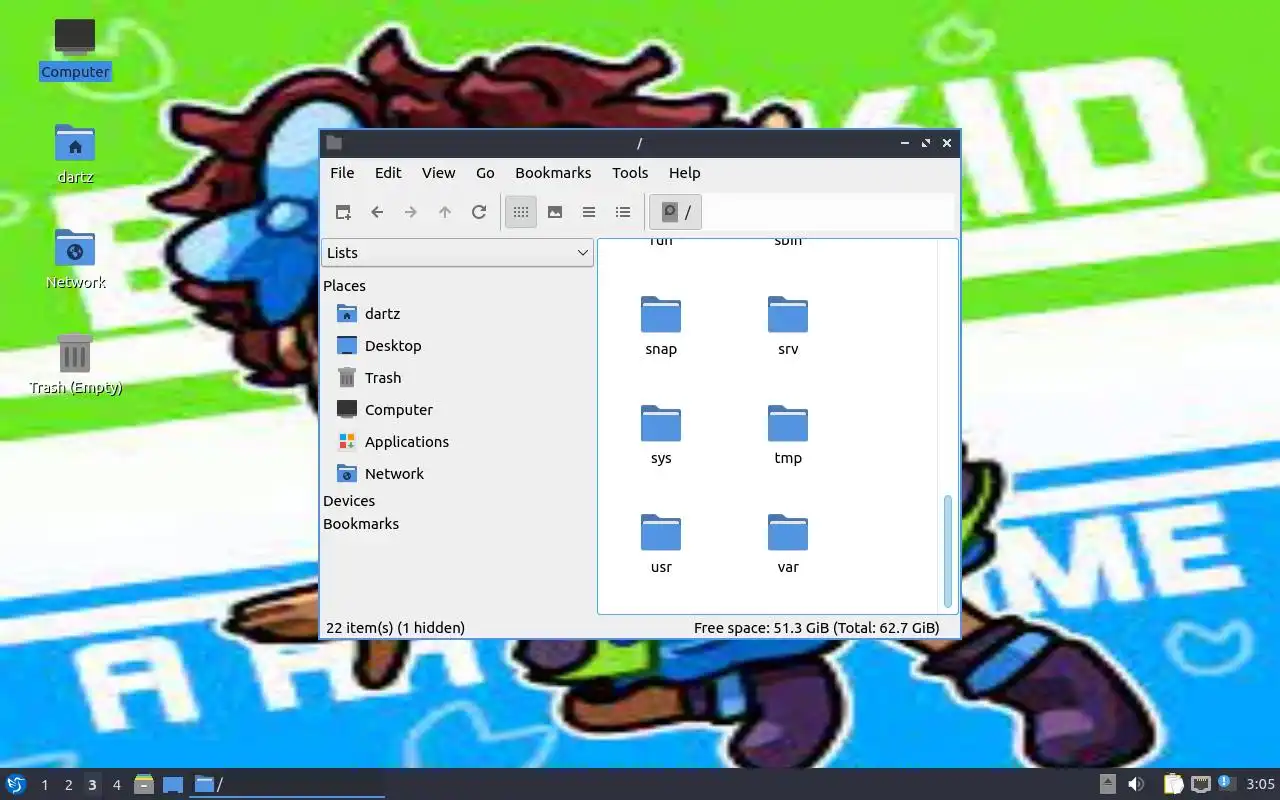Screen dimensions: 1280x800
Task: Maximize the file manager window
Action: pos(926,143)
